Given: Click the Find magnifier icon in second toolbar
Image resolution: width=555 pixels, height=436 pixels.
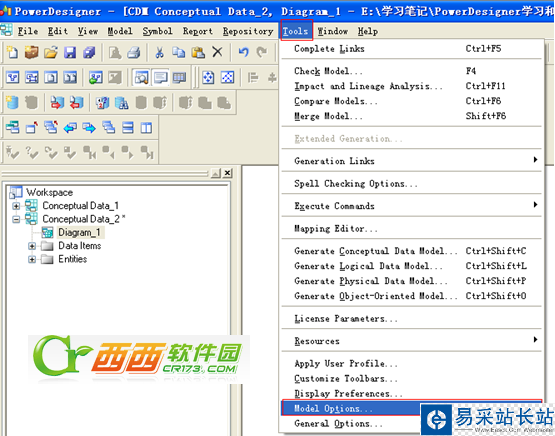Looking at the screenshot, I should [142, 78].
